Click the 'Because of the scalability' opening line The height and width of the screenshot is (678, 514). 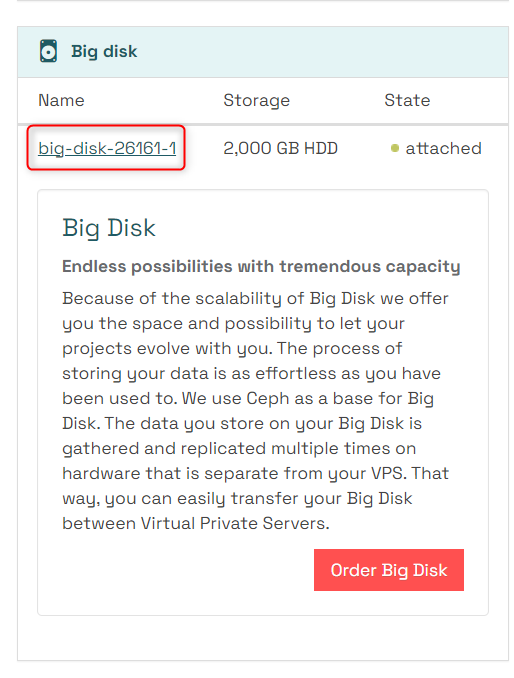tap(255, 298)
